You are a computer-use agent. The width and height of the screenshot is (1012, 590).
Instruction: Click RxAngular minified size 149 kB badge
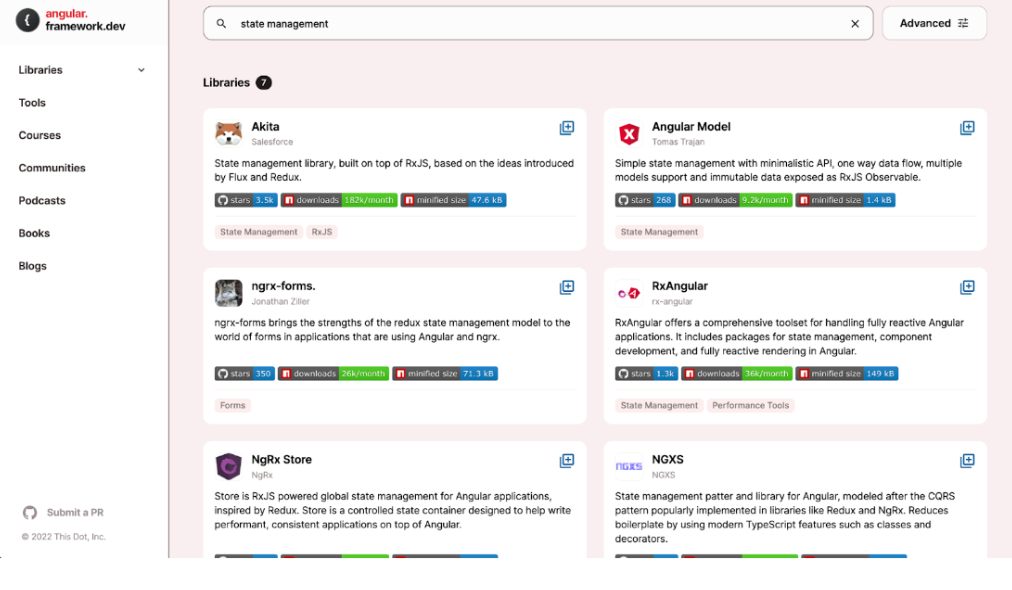coord(846,374)
